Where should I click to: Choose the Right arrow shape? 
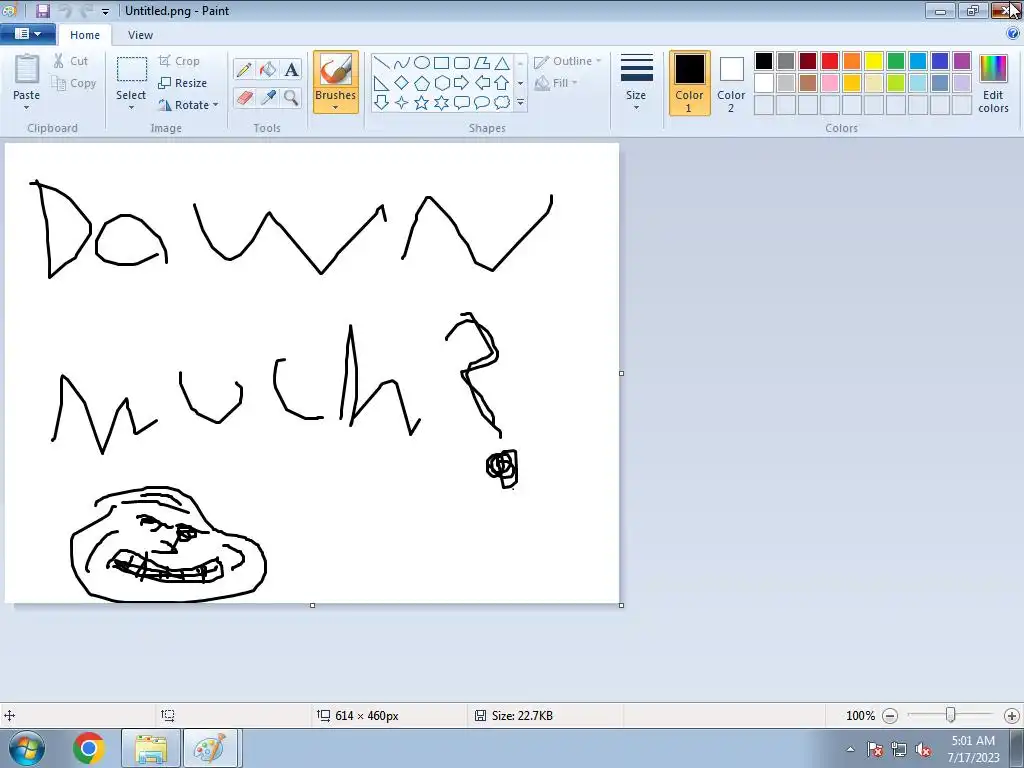click(x=462, y=83)
